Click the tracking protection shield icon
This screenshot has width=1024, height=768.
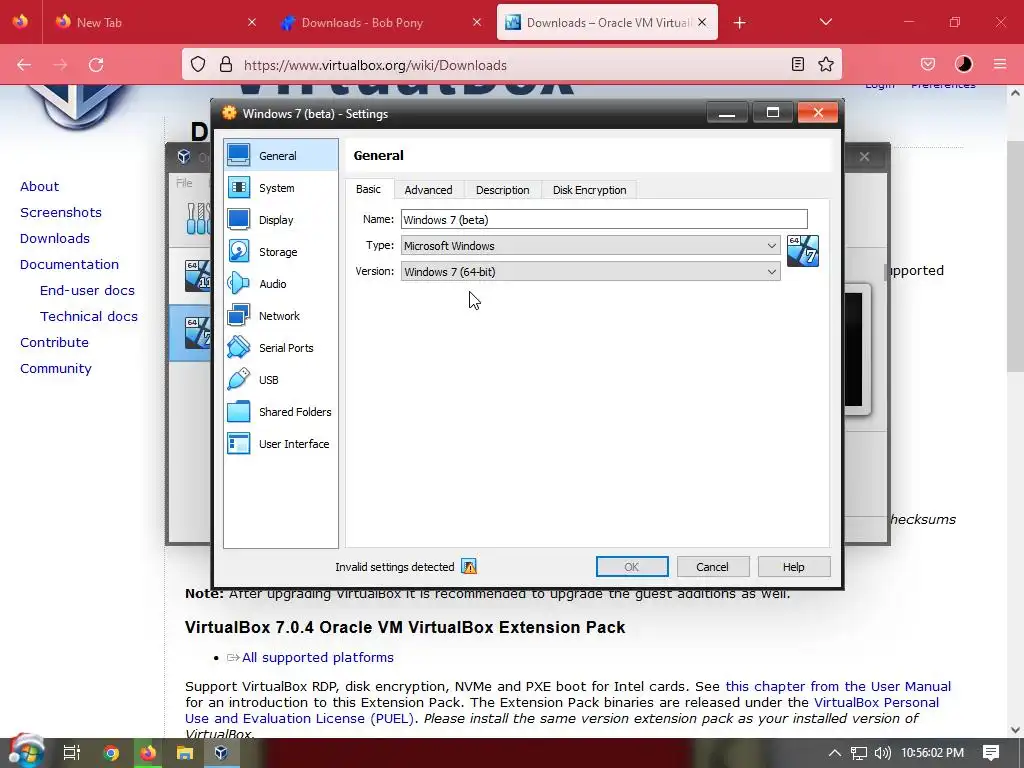pyautogui.click(x=198, y=64)
